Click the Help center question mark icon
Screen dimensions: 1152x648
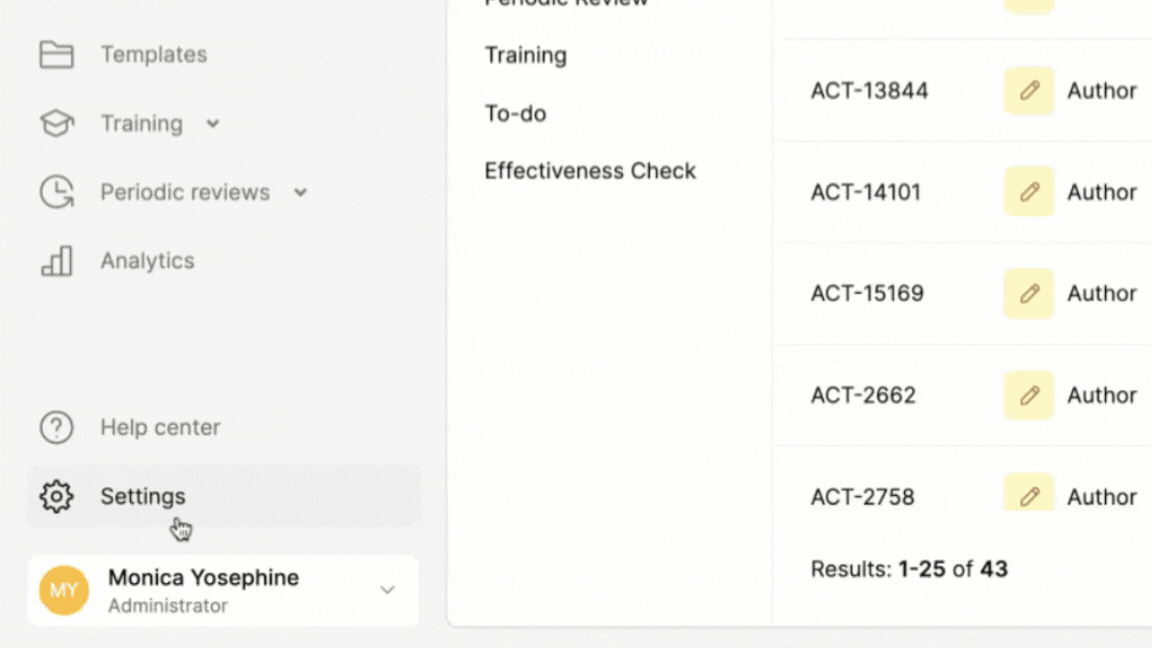click(x=57, y=427)
